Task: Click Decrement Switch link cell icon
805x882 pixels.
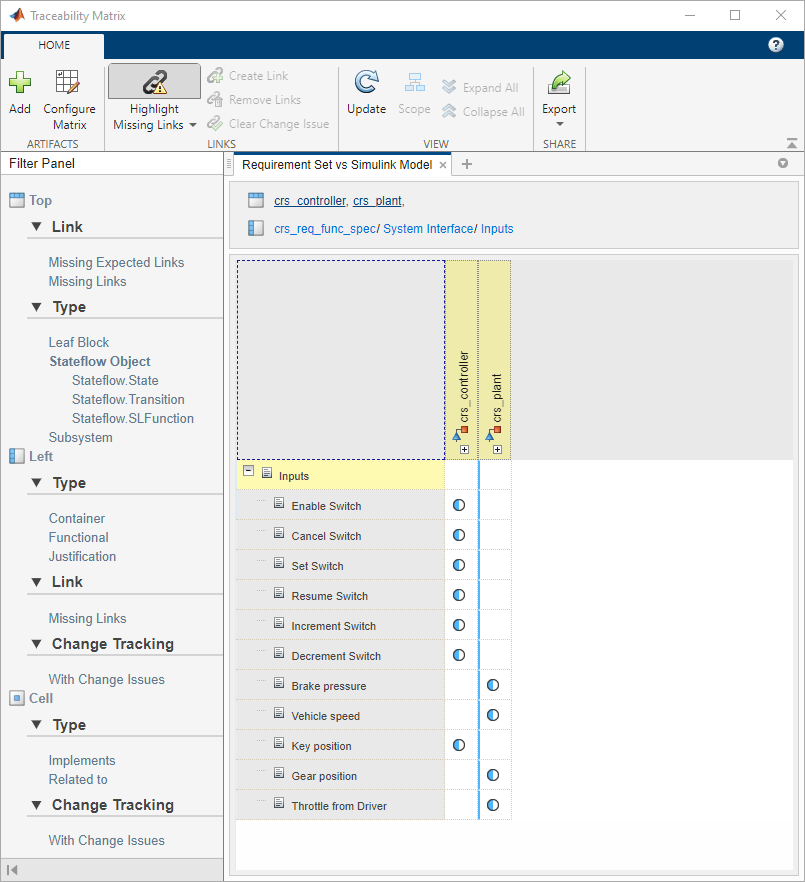Action: [459, 655]
